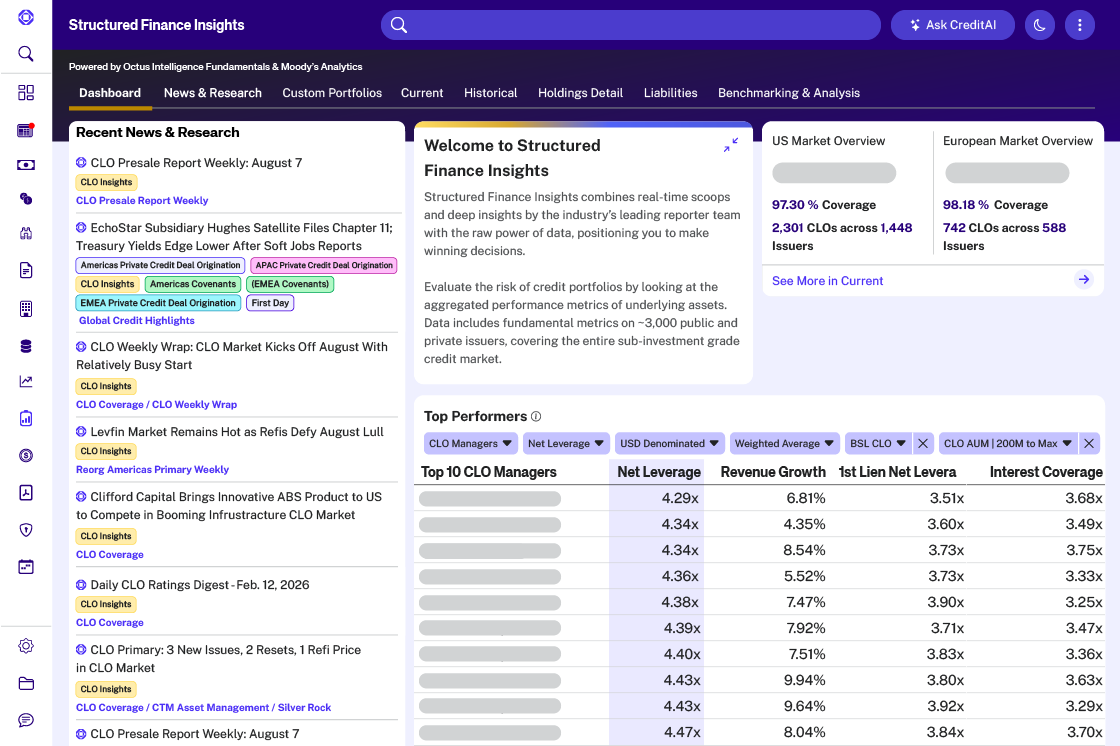Switch to the News & Research tab

pos(213,93)
